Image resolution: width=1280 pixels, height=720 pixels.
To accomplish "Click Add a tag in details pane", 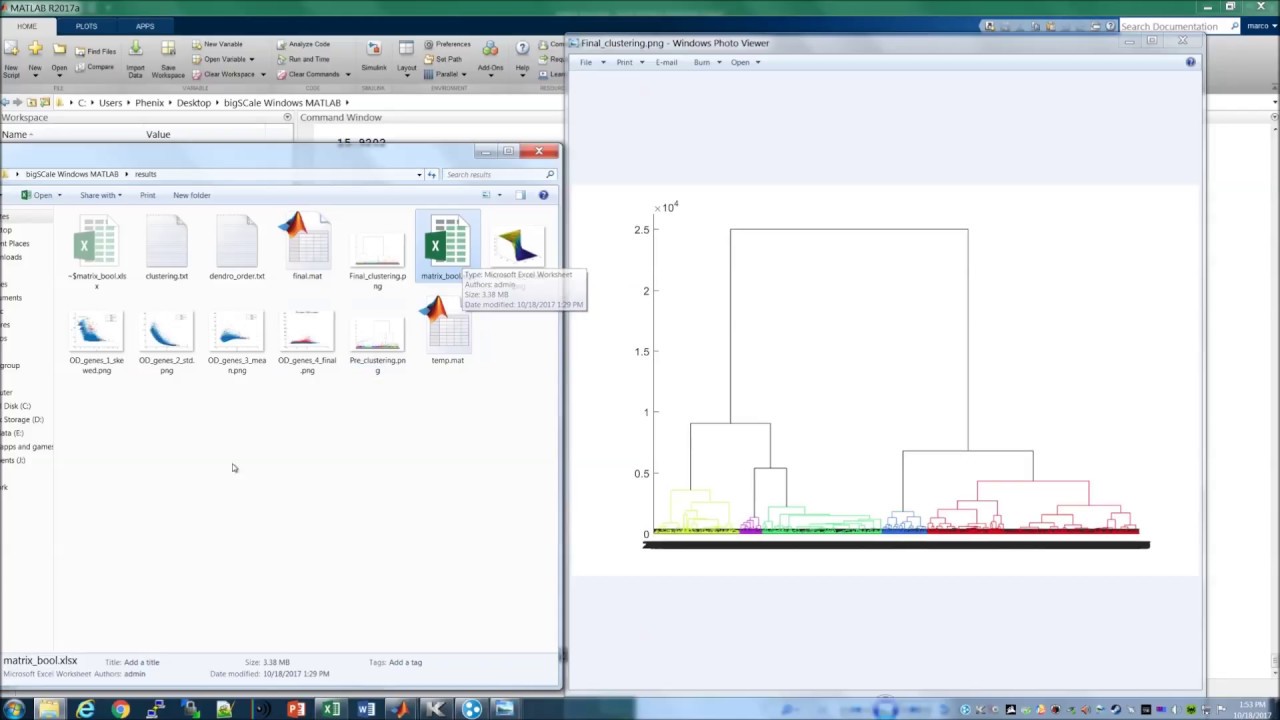I will coord(406,662).
